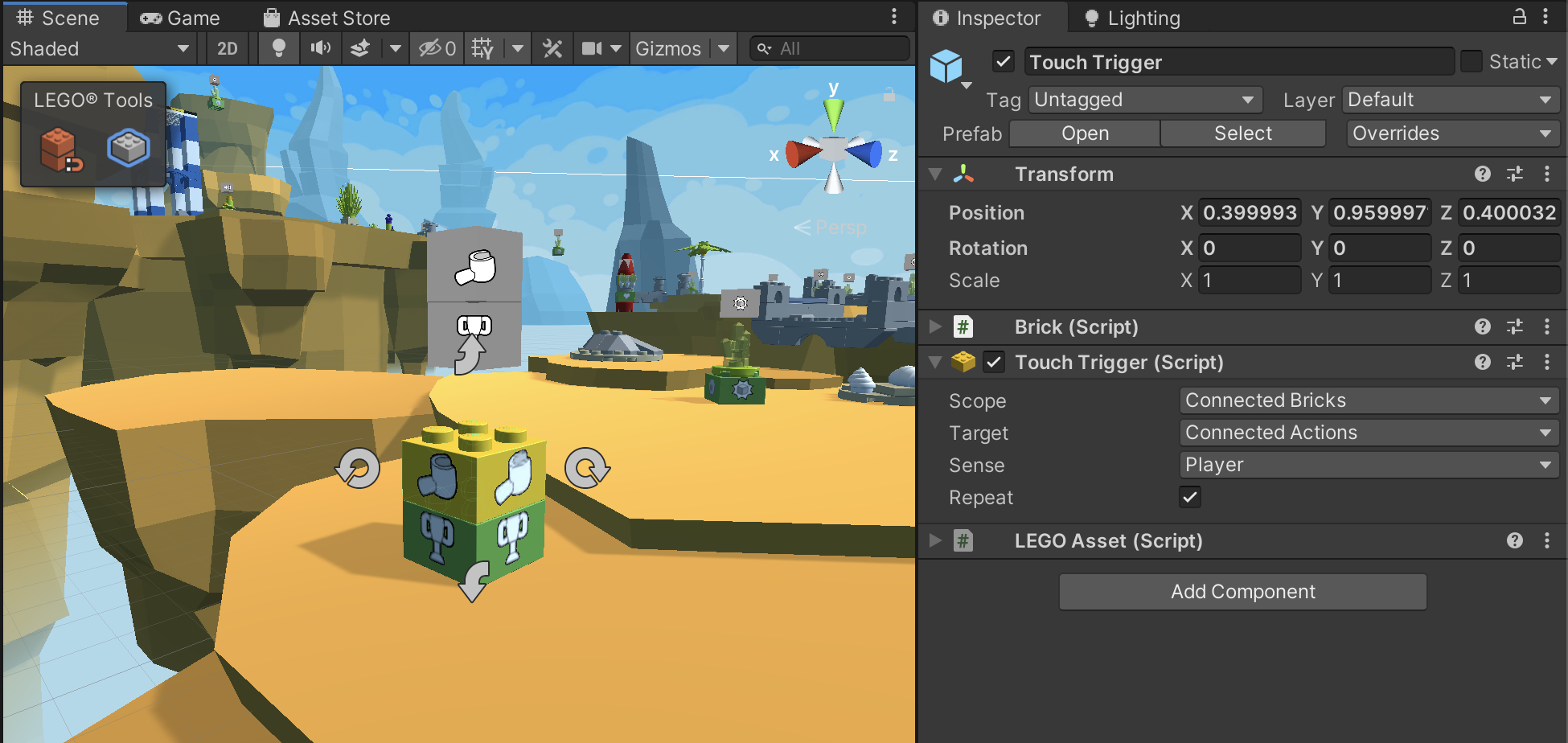This screenshot has width=1568, height=743.
Task: Expand the Brick (Script) component
Action: (935, 327)
